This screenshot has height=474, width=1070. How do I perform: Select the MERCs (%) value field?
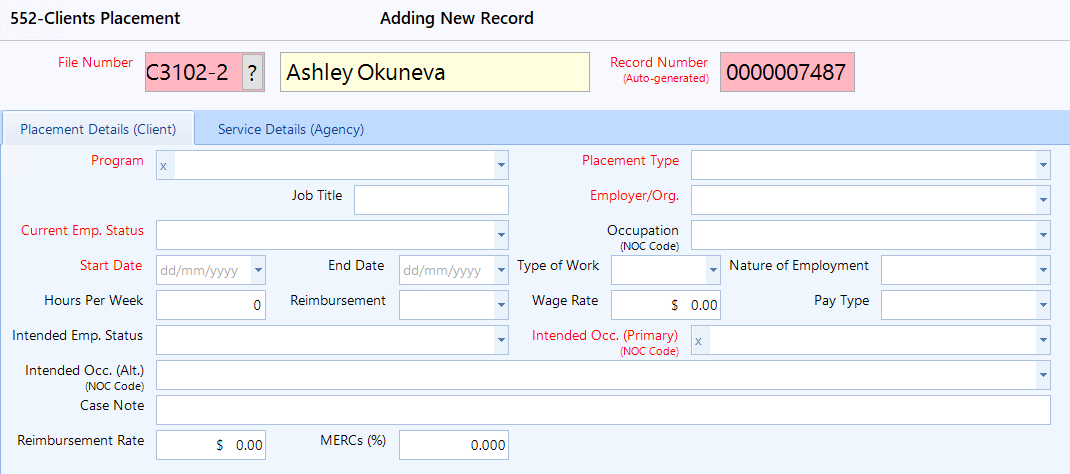[x=454, y=445]
